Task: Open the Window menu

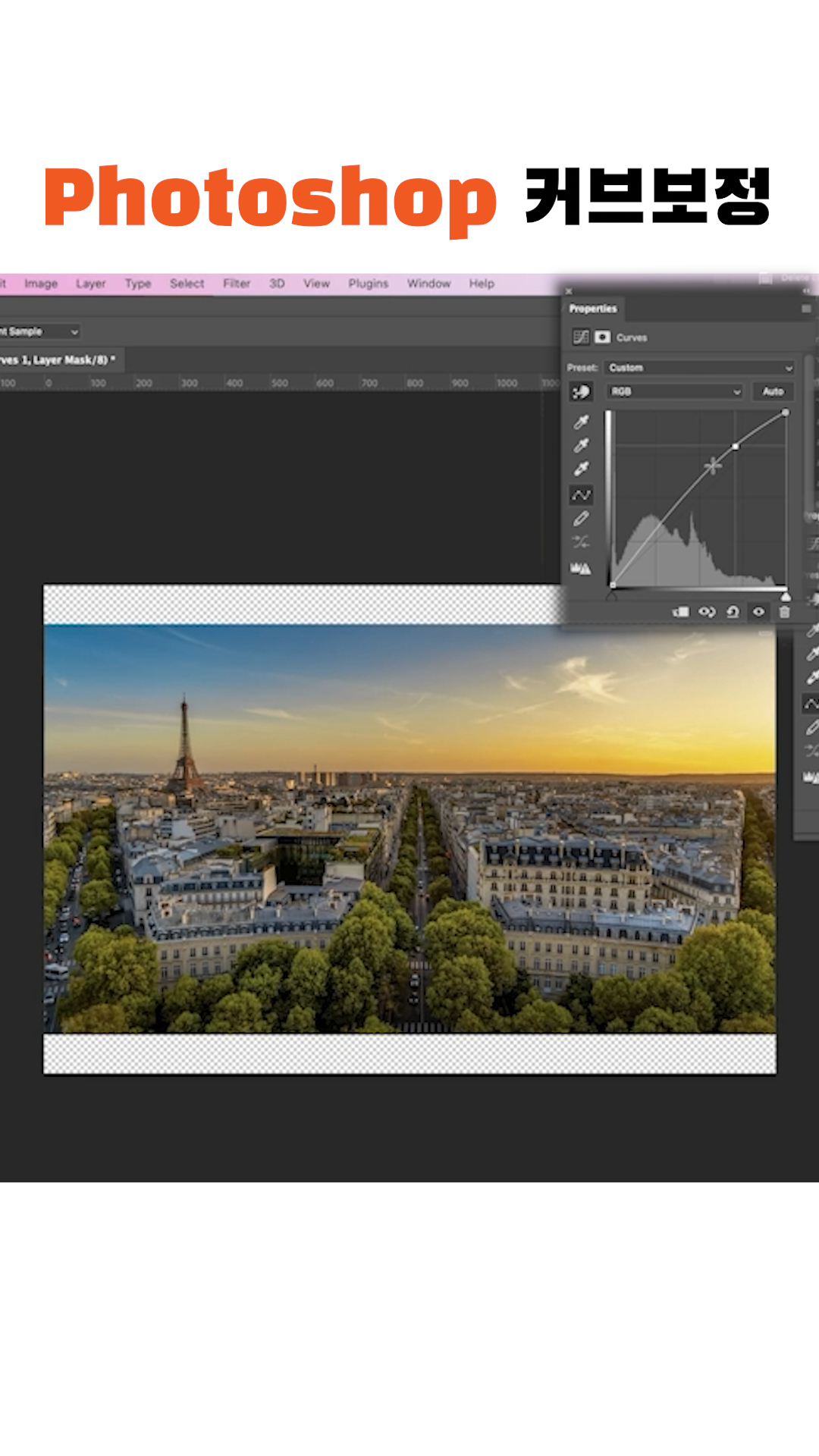Action: click(428, 284)
